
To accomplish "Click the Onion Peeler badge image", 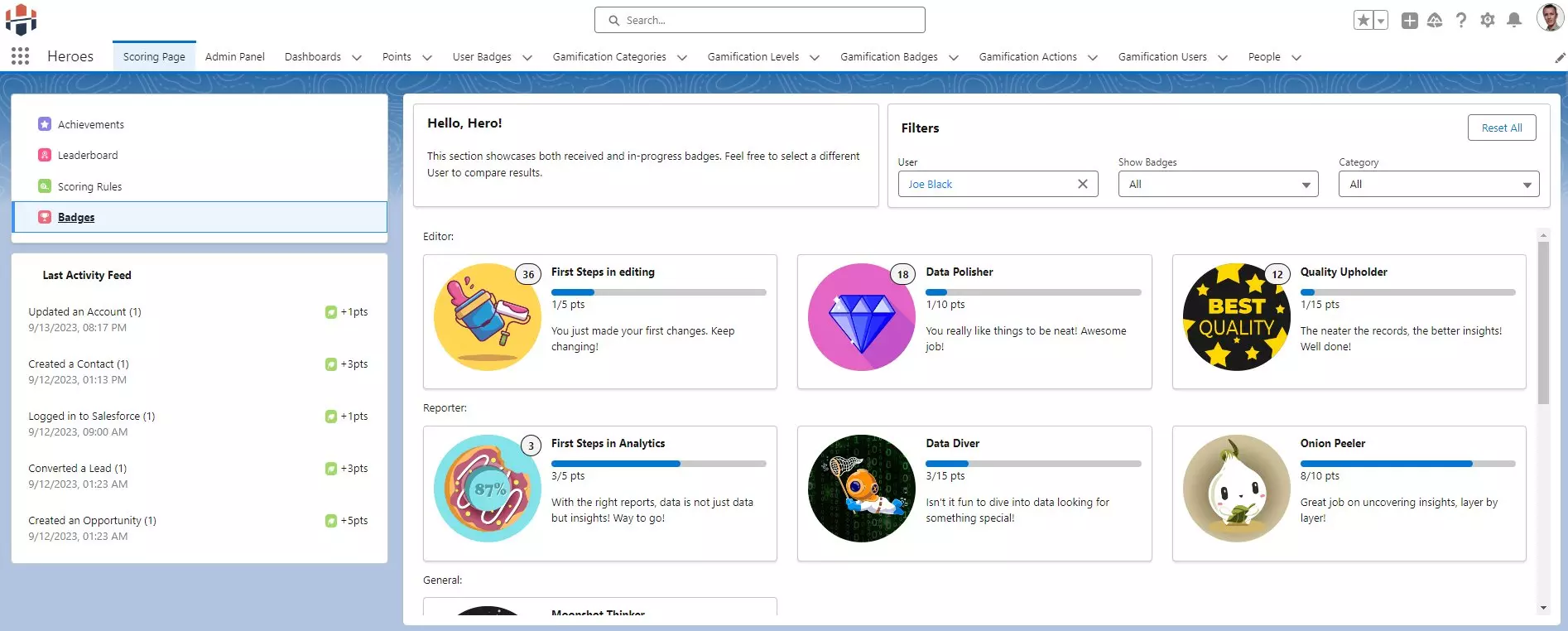I will click(1237, 489).
